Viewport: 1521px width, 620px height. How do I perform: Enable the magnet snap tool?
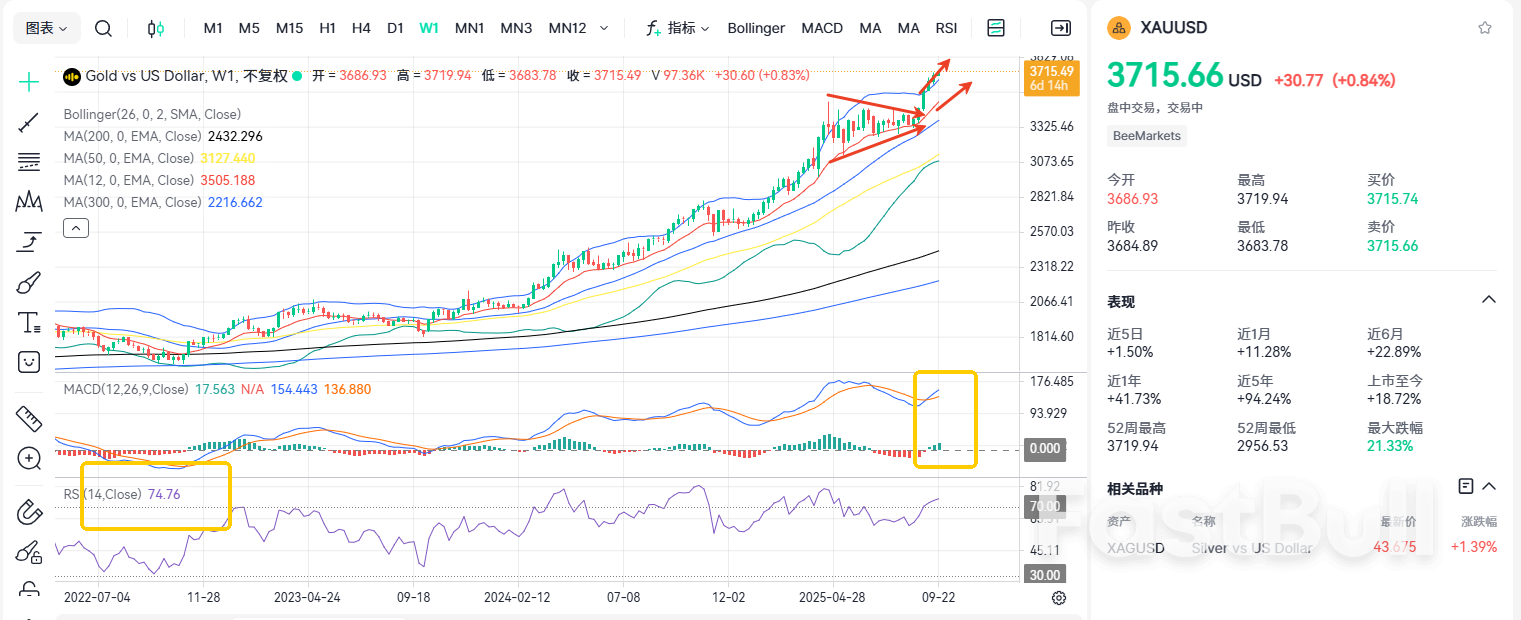click(x=28, y=512)
